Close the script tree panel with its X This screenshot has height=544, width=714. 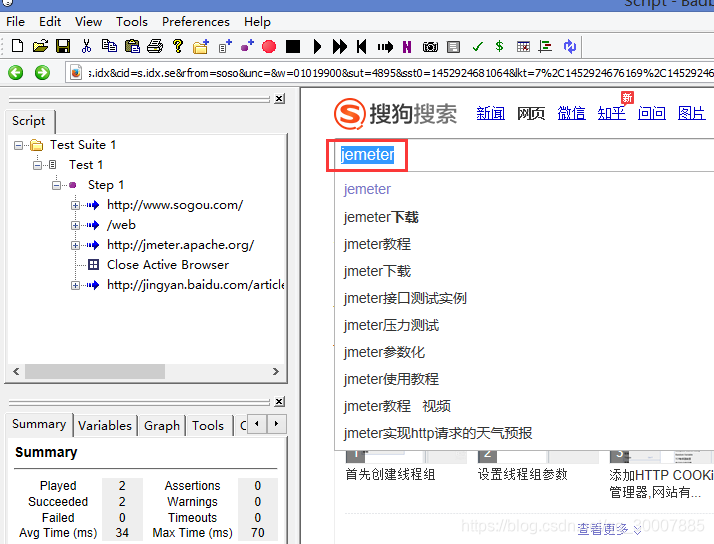pyautogui.click(x=280, y=99)
